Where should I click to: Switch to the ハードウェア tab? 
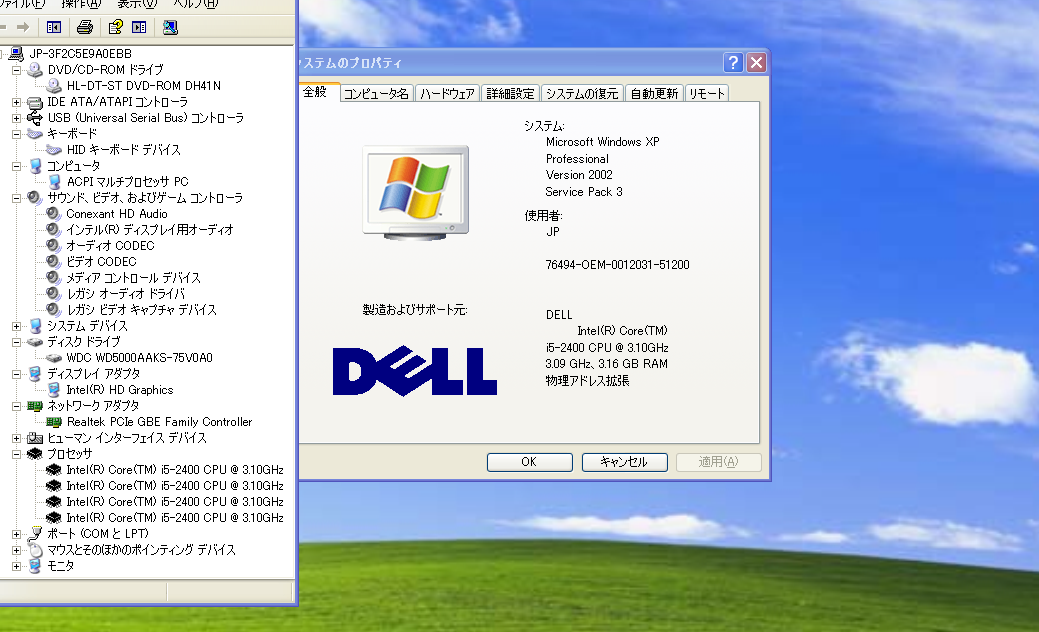(x=447, y=94)
